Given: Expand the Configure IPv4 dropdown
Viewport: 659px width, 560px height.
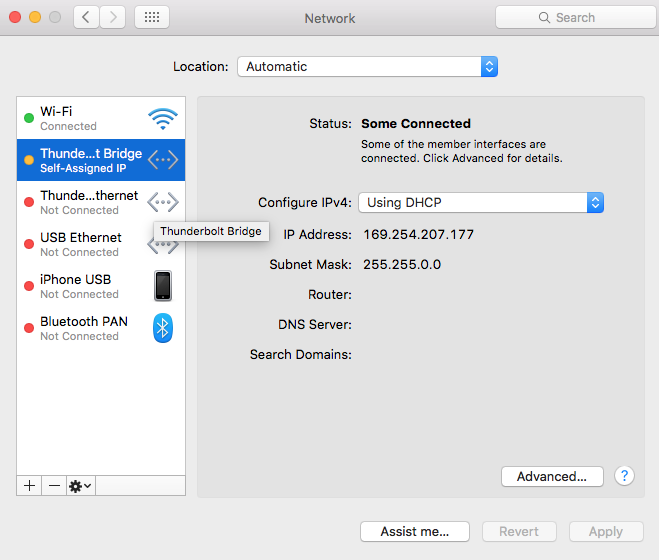Looking at the screenshot, I should [481, 202].
